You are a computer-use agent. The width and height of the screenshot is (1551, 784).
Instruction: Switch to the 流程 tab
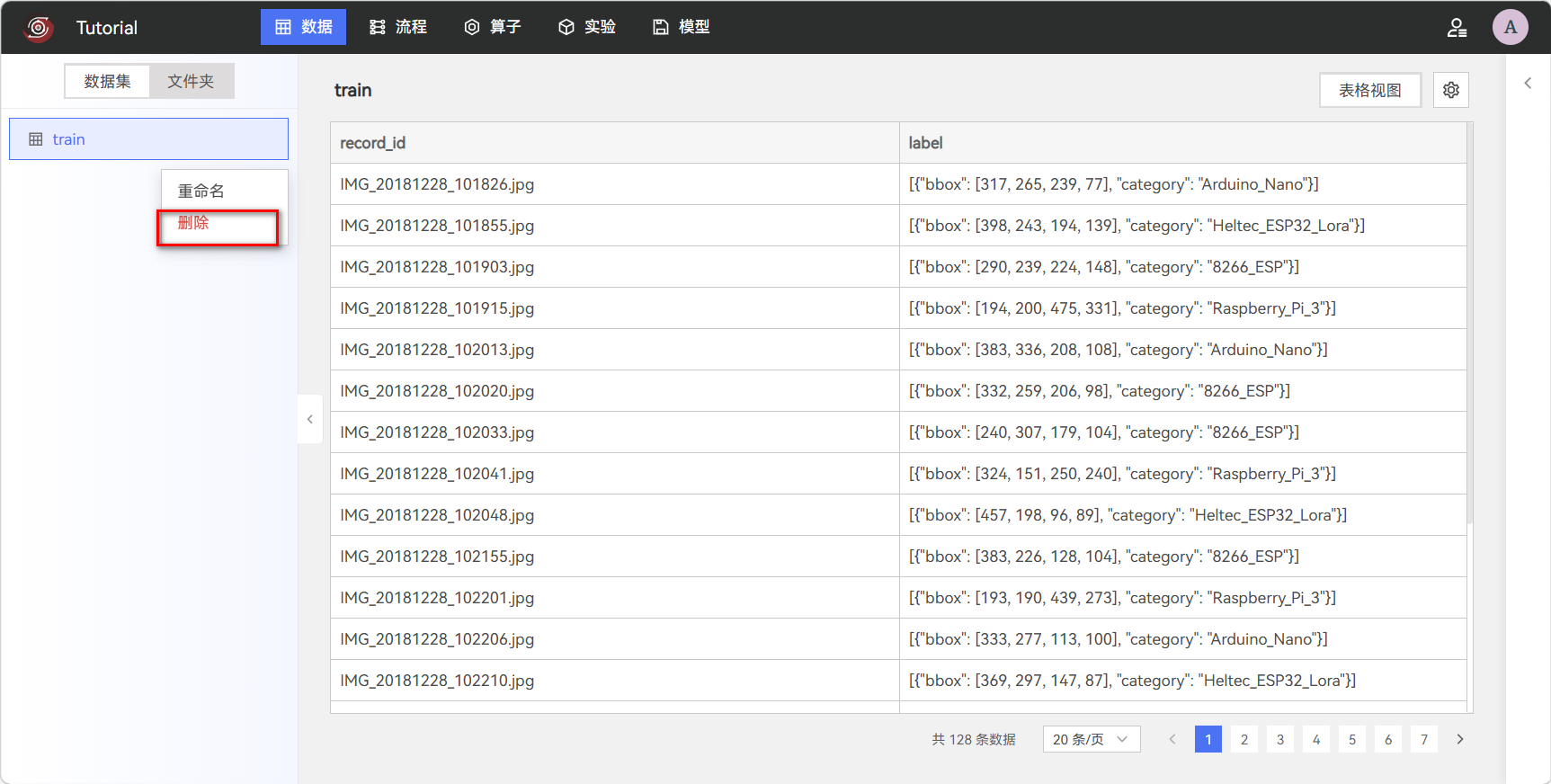pos(398,27)
